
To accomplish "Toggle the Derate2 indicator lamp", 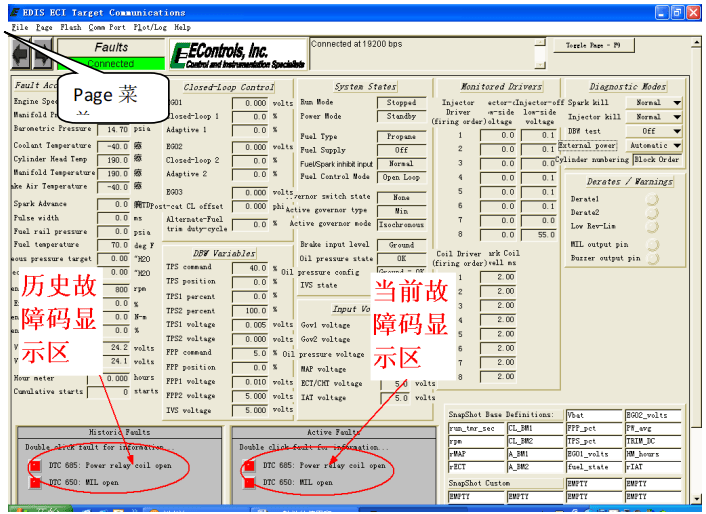I will click(x=652, y=212).
